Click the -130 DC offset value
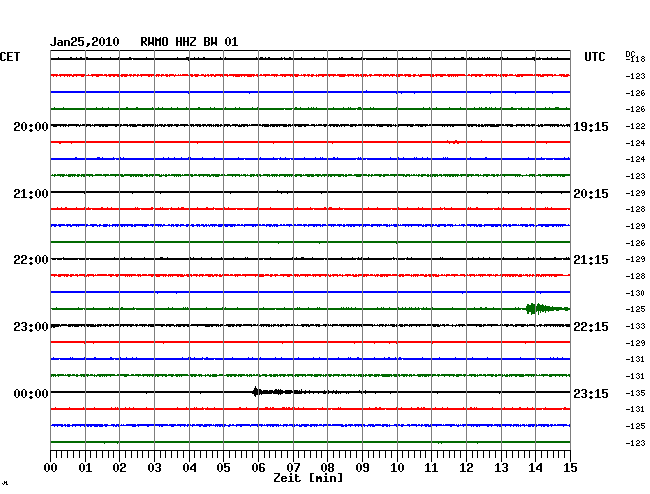The height and width of the screenshot is (494, 650). click(635, 293)
